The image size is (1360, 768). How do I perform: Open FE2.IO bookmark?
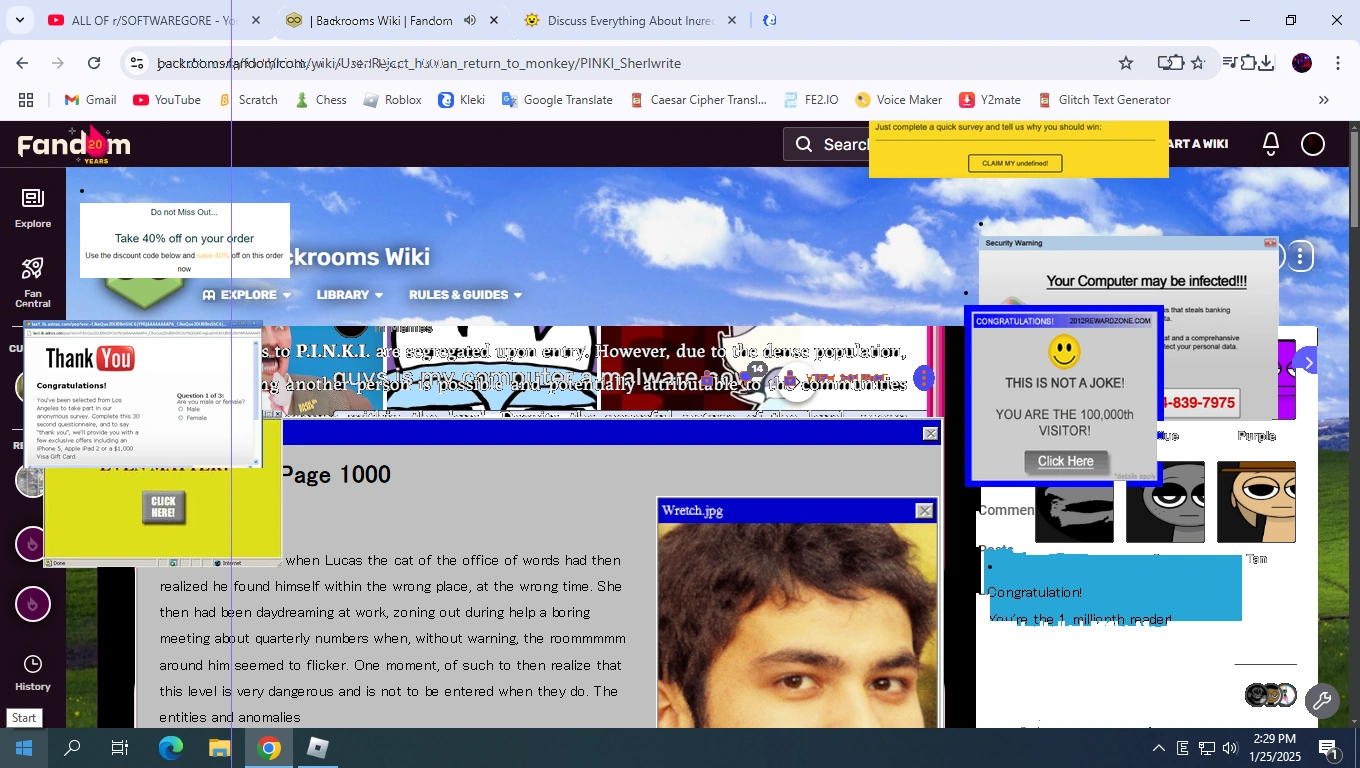point(810,100)
